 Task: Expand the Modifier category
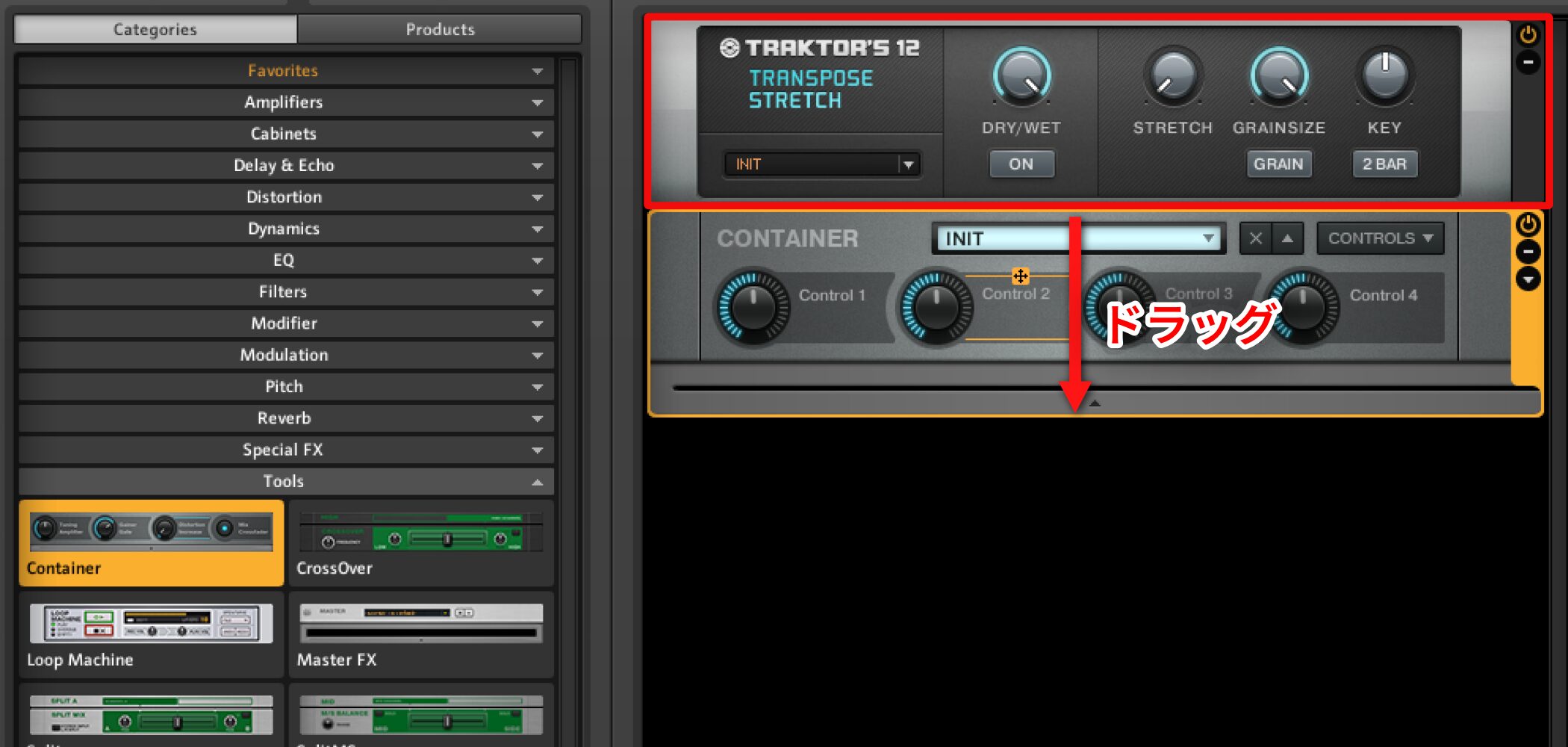[286, 323]
